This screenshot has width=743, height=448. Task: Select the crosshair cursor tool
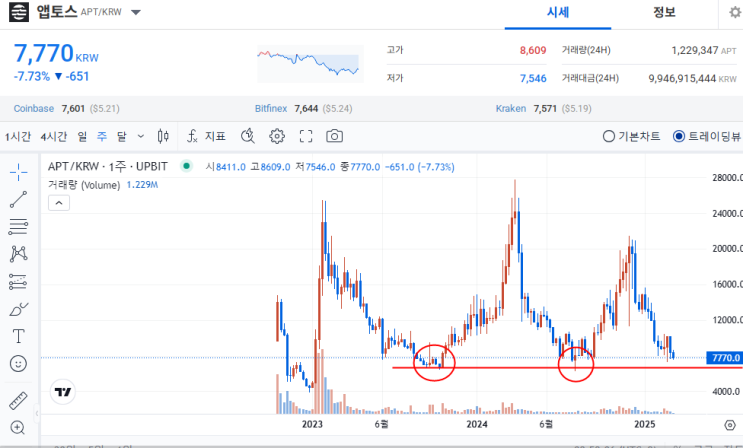(18, 172)
